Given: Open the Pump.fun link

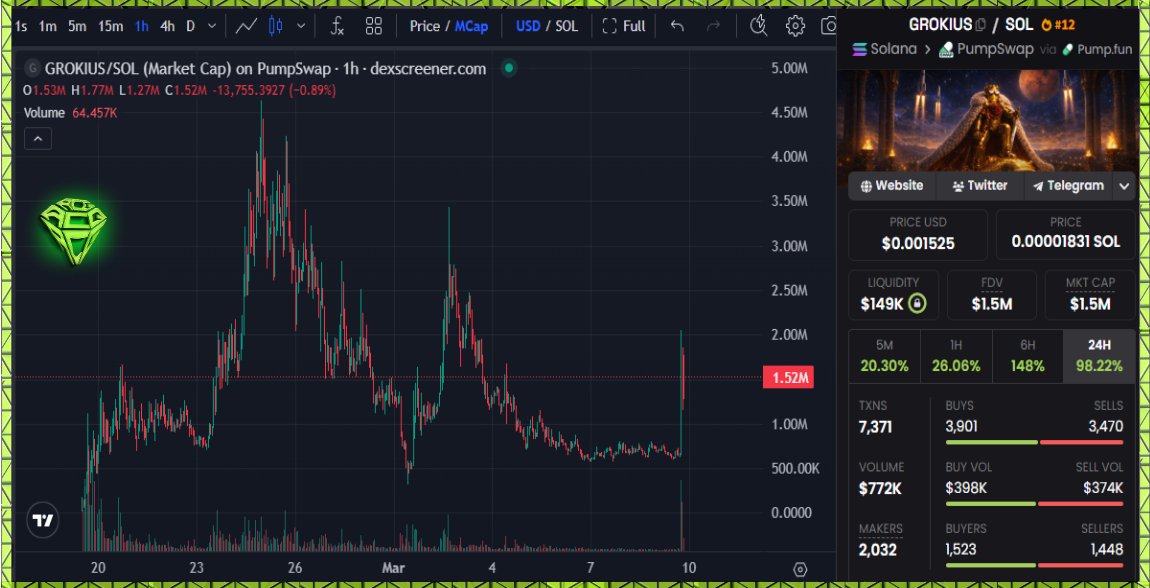Looking at the screenshot, I should pos(1097,49).
